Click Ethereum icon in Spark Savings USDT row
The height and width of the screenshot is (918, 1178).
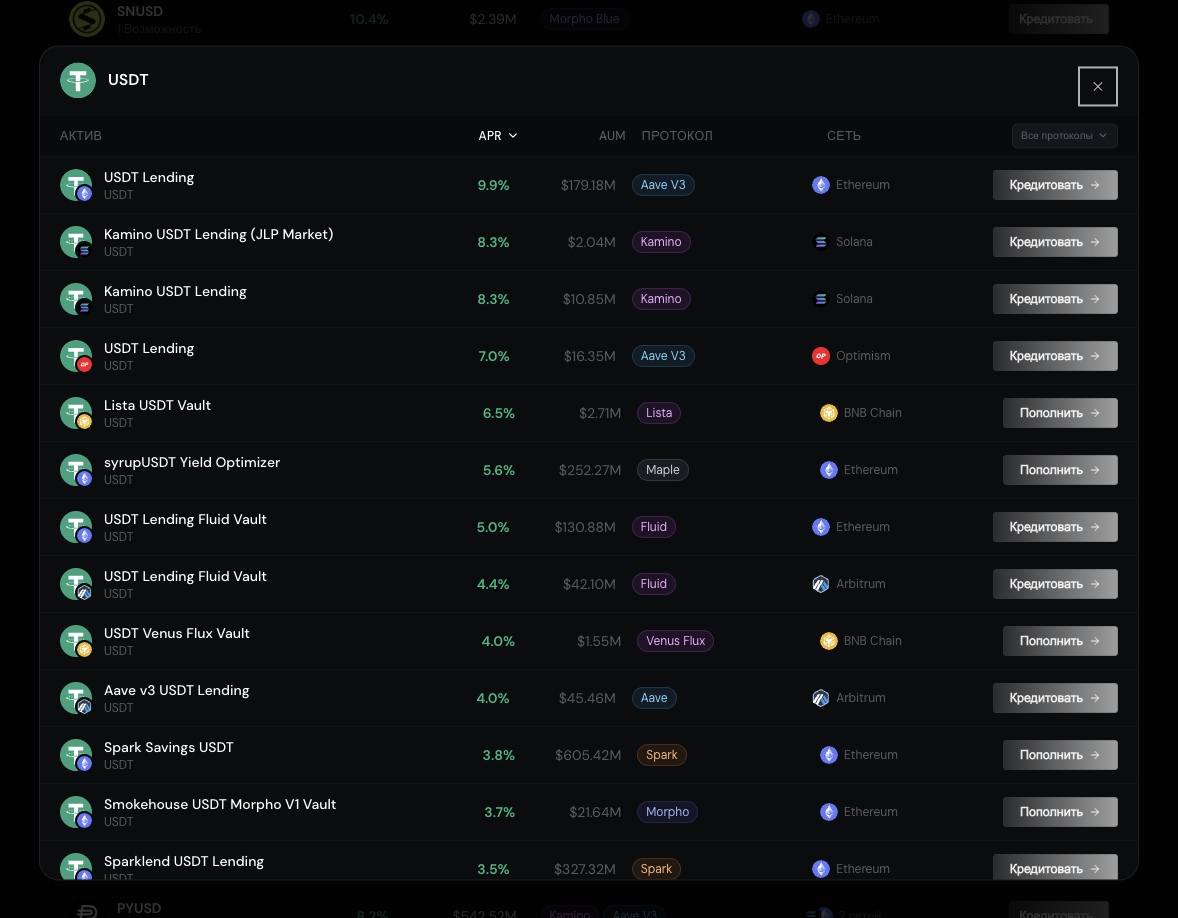coord(829,755)
